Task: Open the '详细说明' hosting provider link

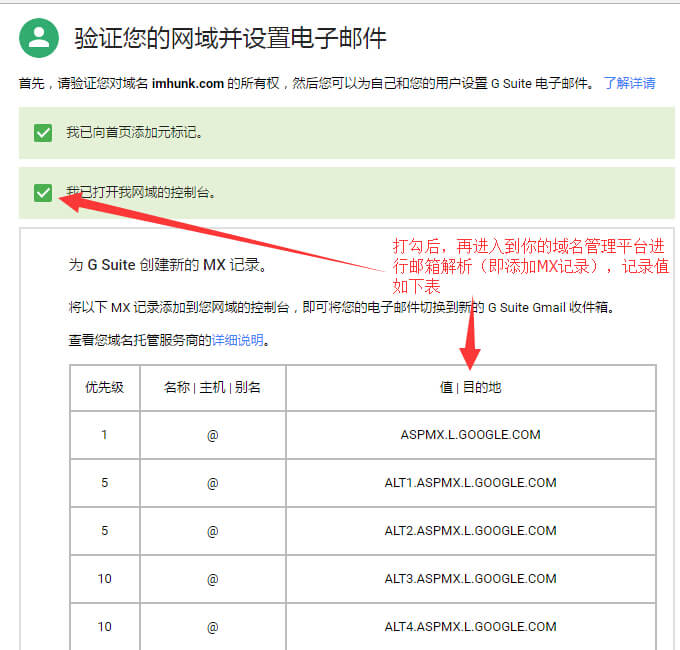Action: click(x=238, y=340)
